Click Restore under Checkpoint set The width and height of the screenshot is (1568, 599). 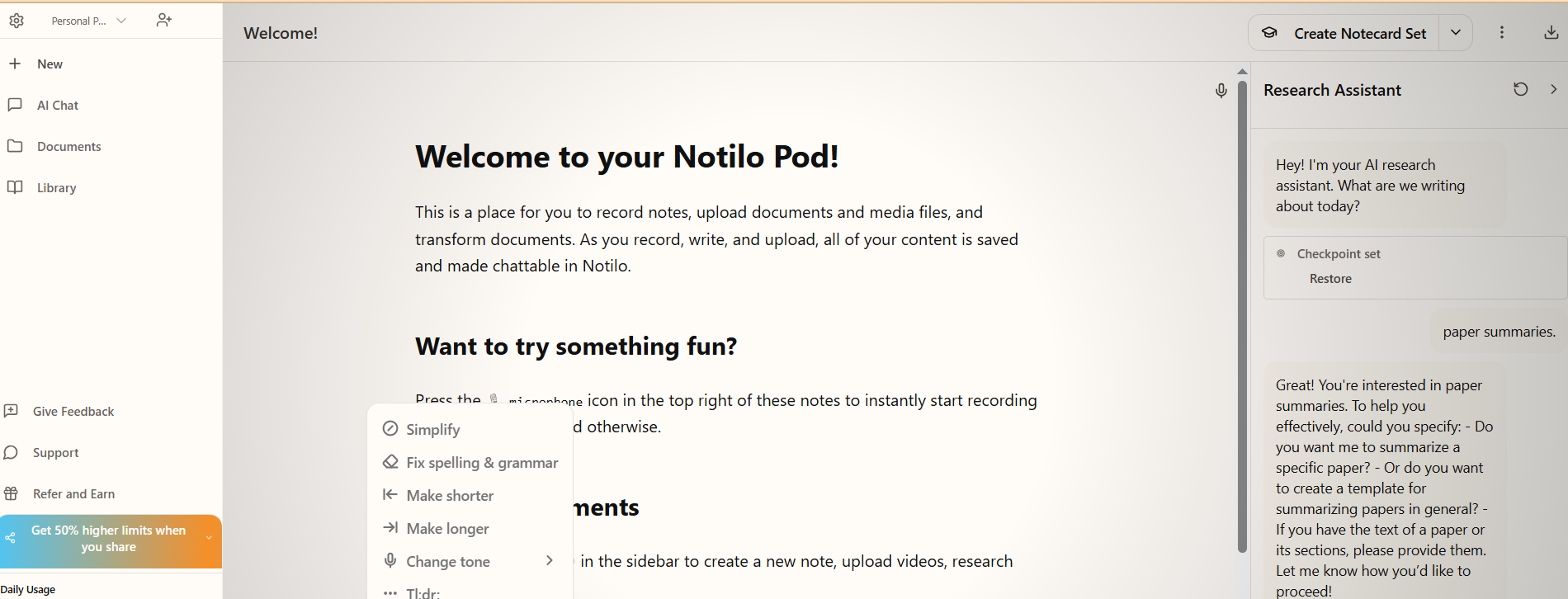pyautogui.click(x=1330, y=279)
